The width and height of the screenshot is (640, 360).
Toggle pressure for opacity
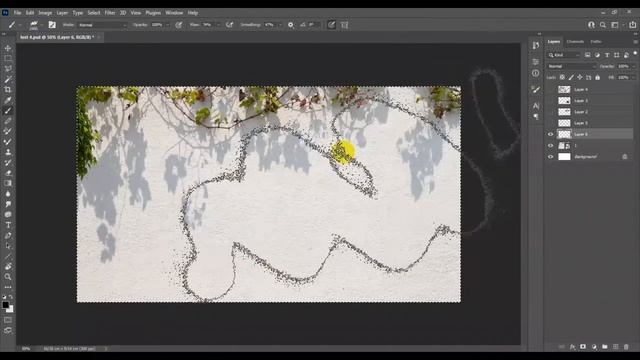coord(178,25)
